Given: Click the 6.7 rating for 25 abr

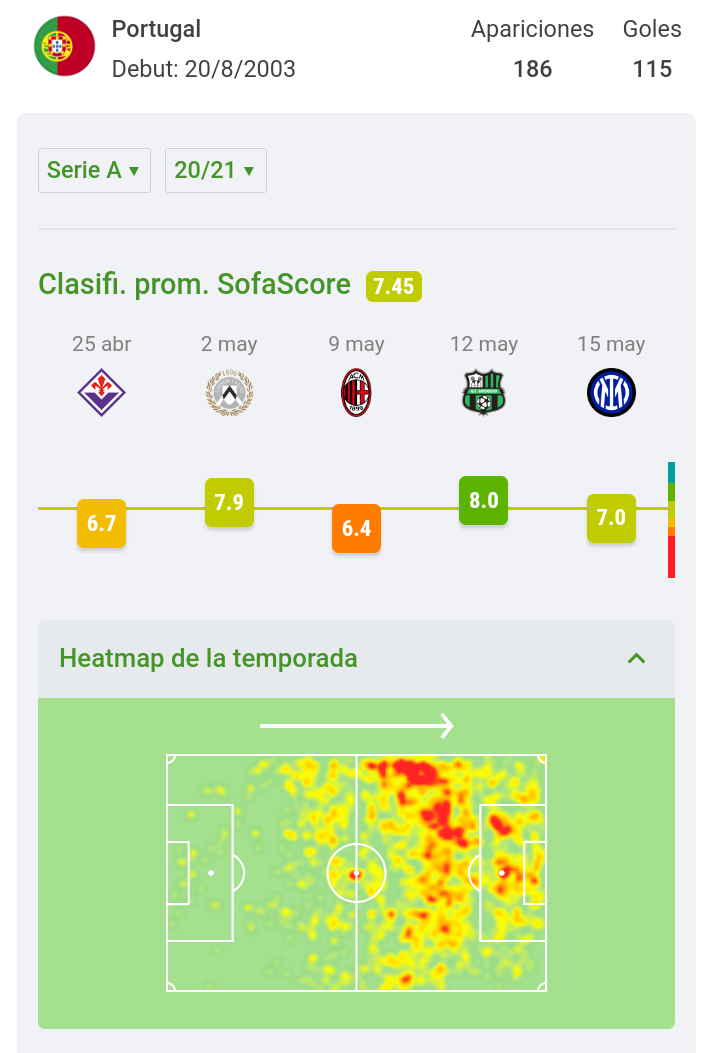Looking at the screenshot, I should point(101,523).
